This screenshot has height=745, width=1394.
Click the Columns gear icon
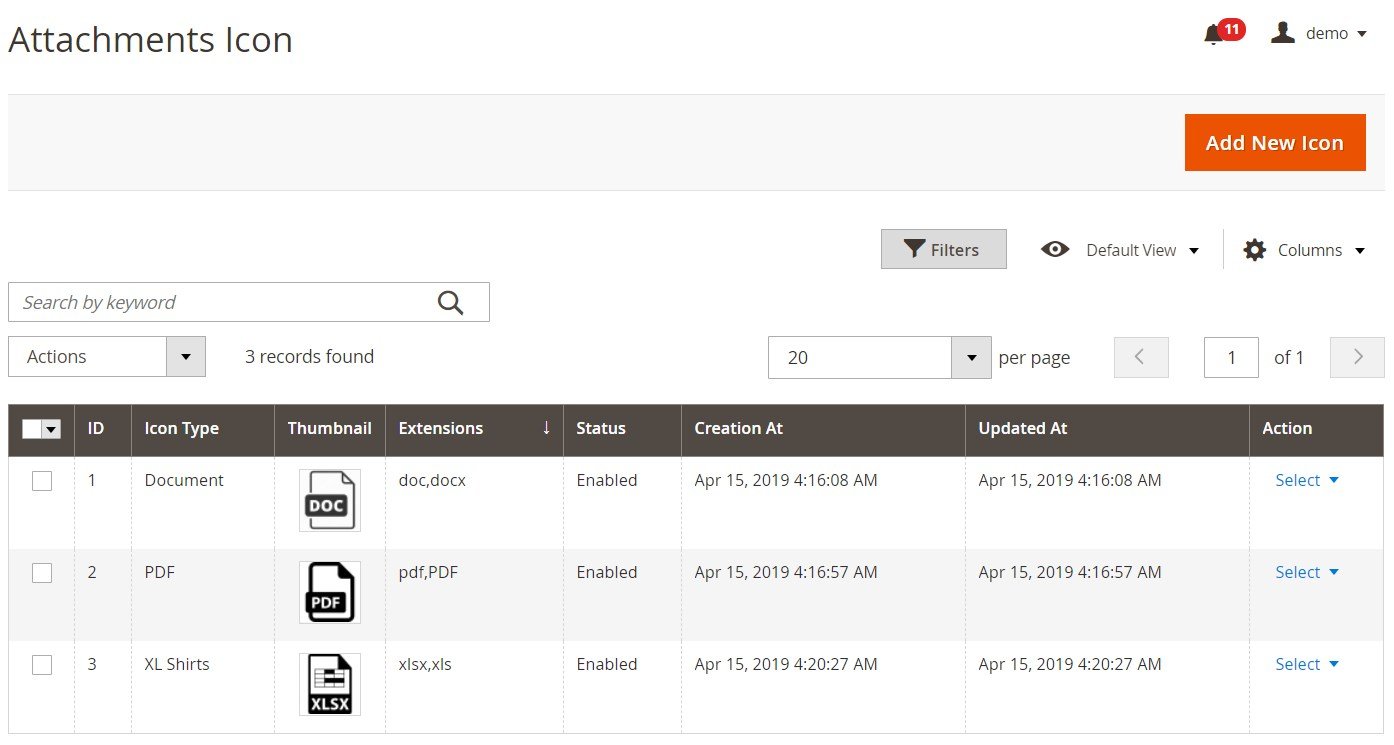[x=1254, y=250]
